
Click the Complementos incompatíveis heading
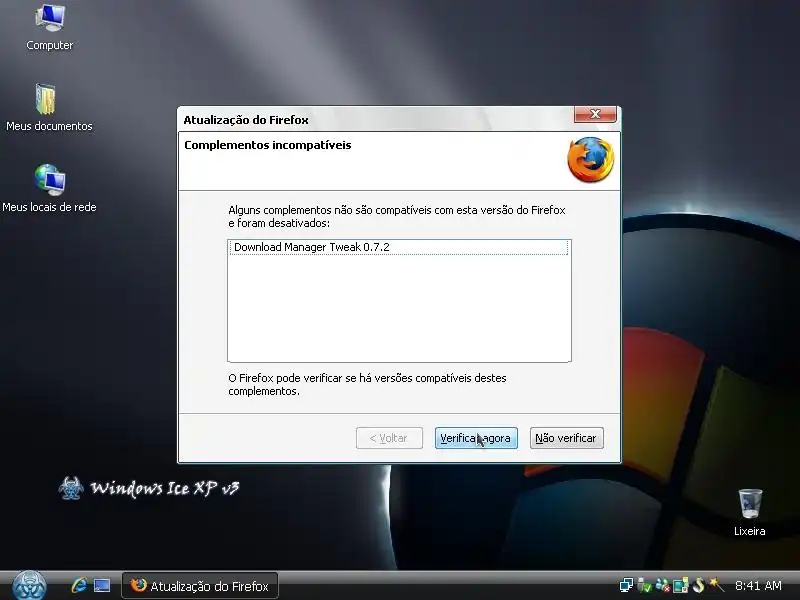tap(268, 145)
